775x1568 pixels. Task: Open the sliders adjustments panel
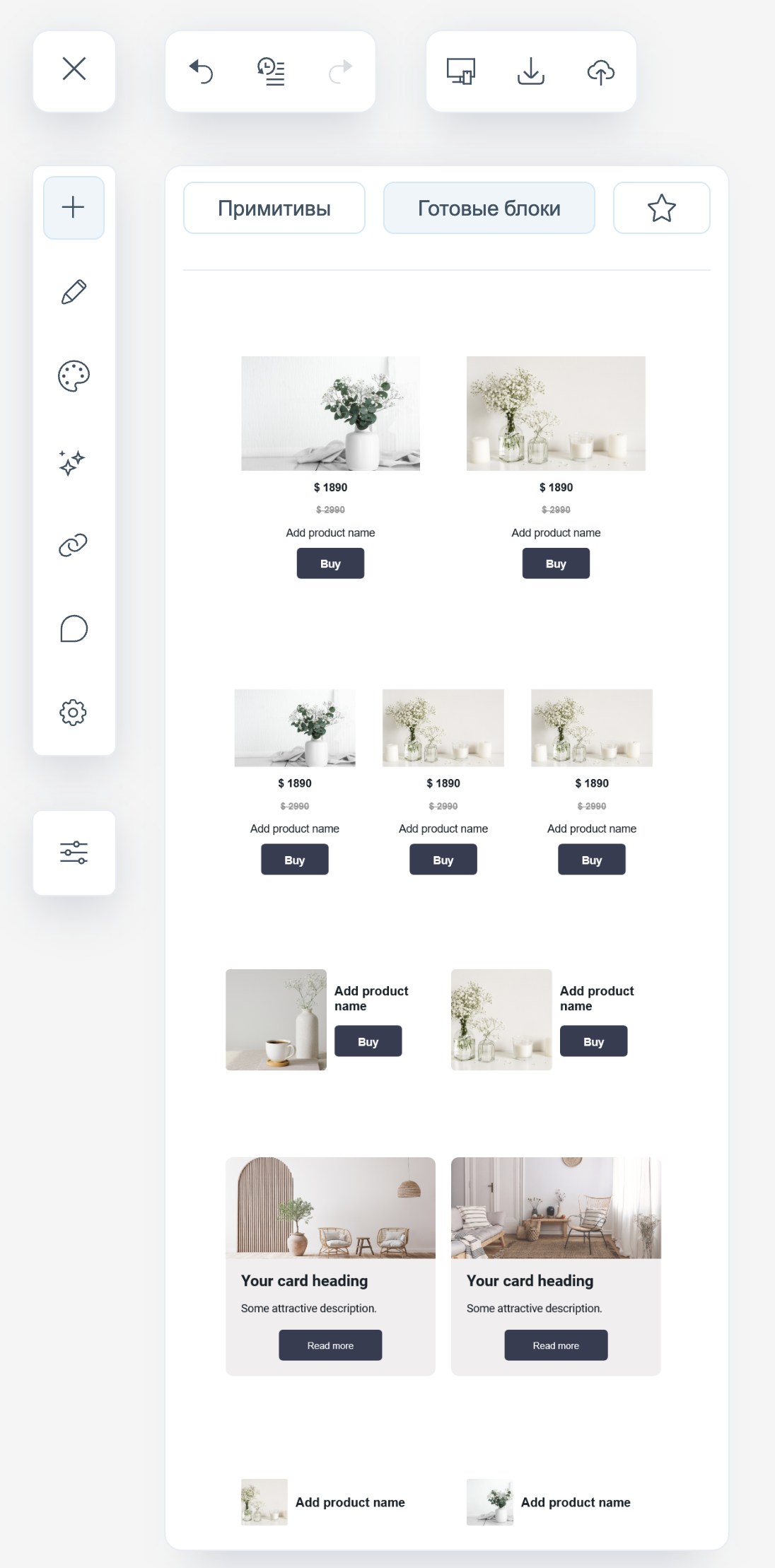point(74,853)
